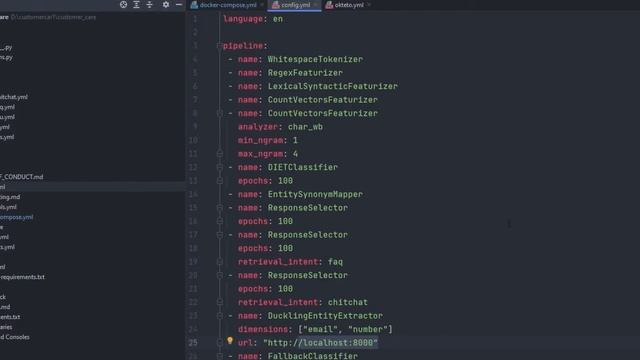Select the Consoles node in project tree
Image resolution: width=640 pixels, height=360 pixels.
pos(15,337)
